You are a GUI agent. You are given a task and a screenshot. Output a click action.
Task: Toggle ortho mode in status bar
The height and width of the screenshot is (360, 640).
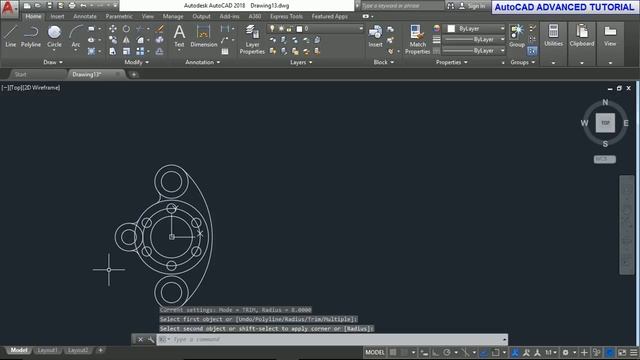[x=436, y=352]
